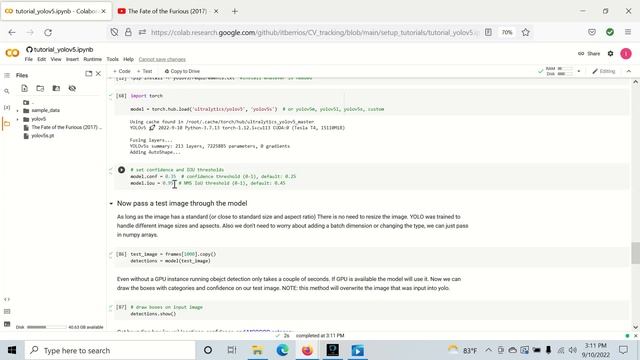Click Copy to Drive button
Screen dimensions: 640x360
pyautogui.click(x=182, y=71)
